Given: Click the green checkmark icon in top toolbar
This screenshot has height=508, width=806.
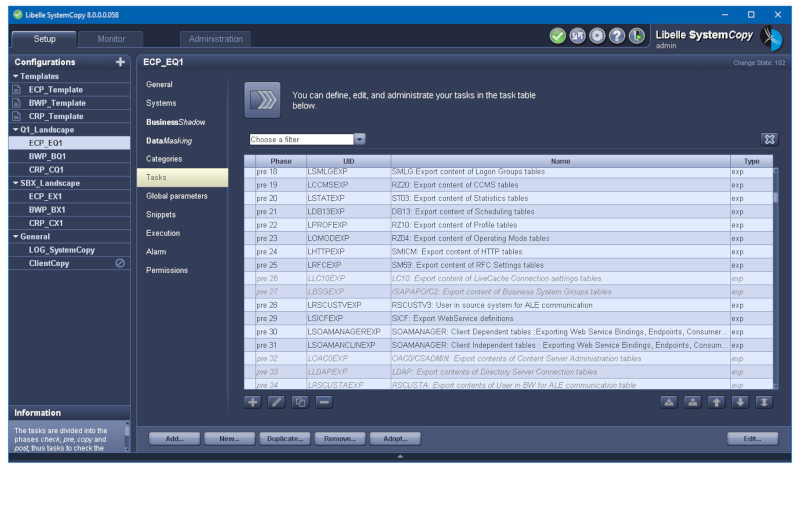Looking at the screenshot, I should [x=558, y=36].
